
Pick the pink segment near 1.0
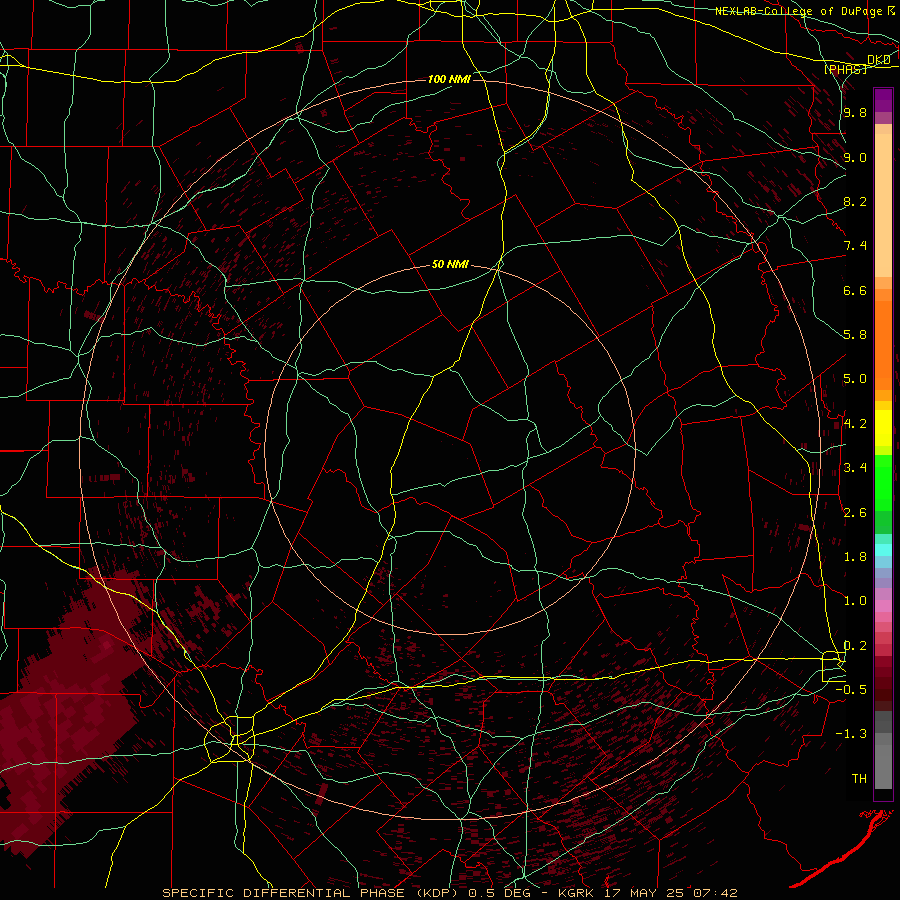[x=883, y=606]
